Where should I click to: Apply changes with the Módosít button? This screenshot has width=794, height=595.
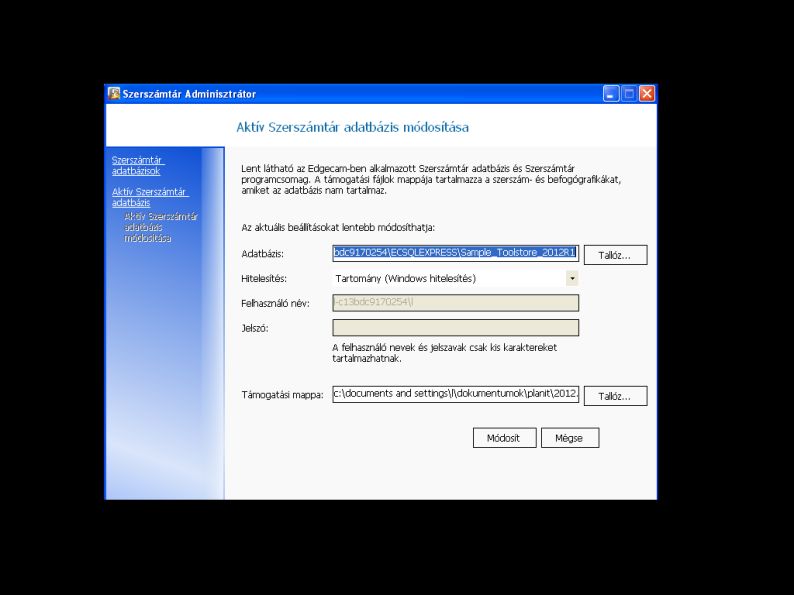pos(504,438)
